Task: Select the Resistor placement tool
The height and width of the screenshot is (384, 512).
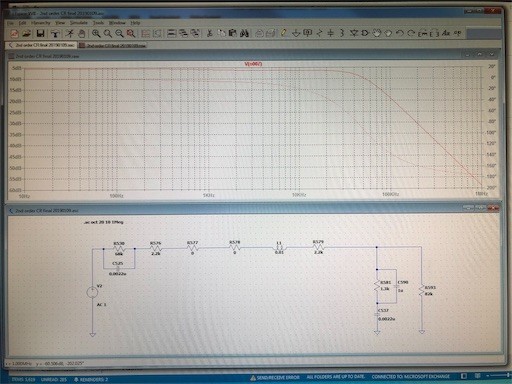Action: point(319,33)
